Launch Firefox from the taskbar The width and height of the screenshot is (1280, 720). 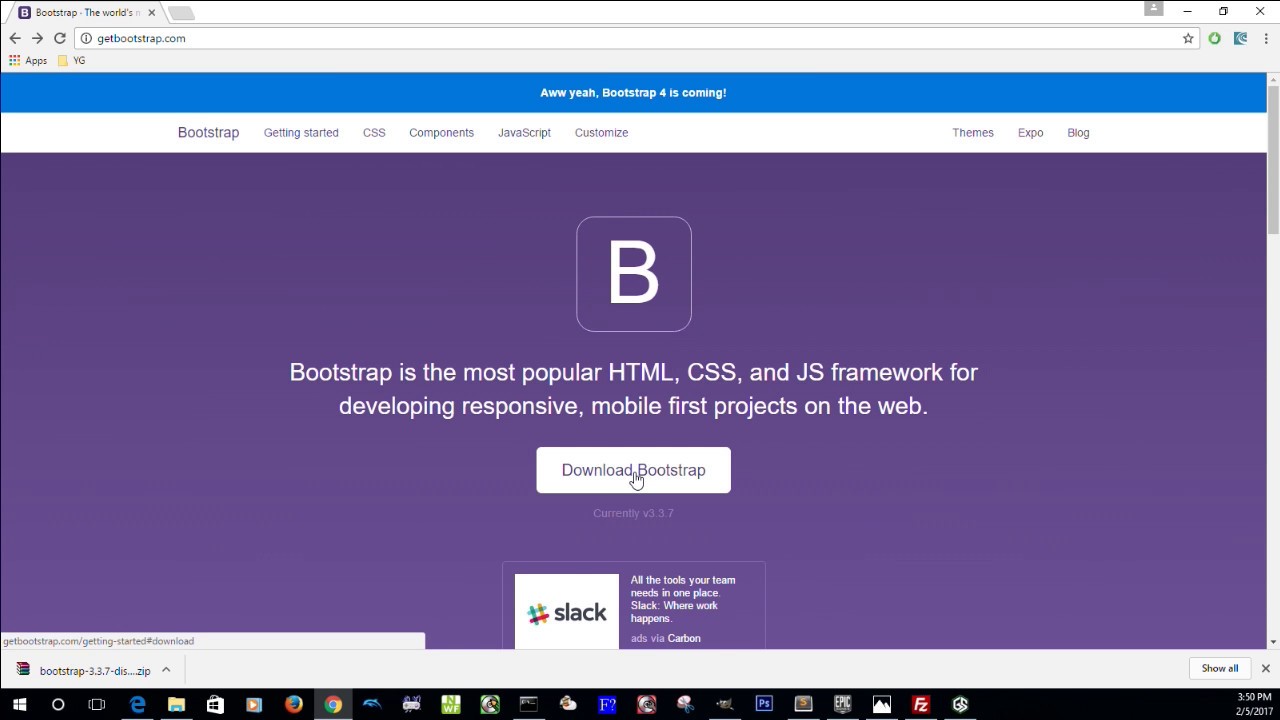pos(293,704)
